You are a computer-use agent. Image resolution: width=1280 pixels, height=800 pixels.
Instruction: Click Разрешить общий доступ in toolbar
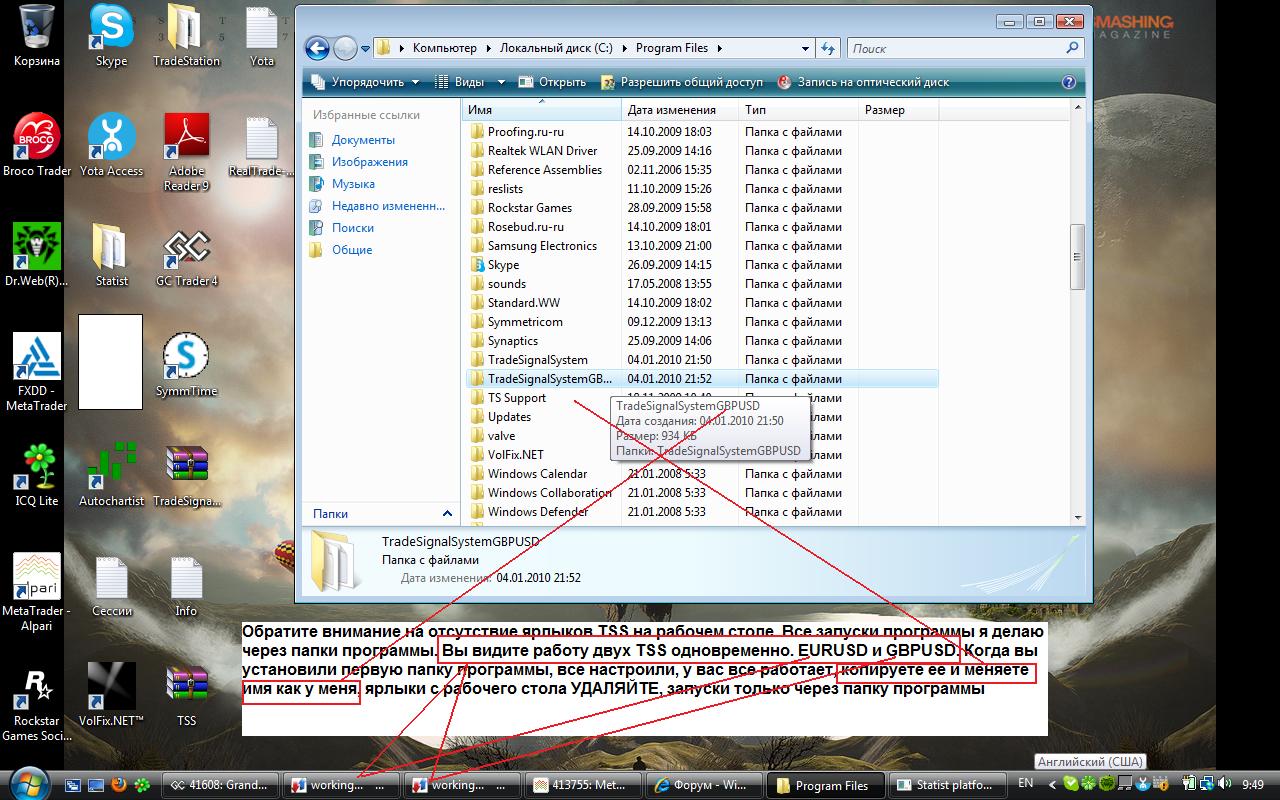[682, 82]
